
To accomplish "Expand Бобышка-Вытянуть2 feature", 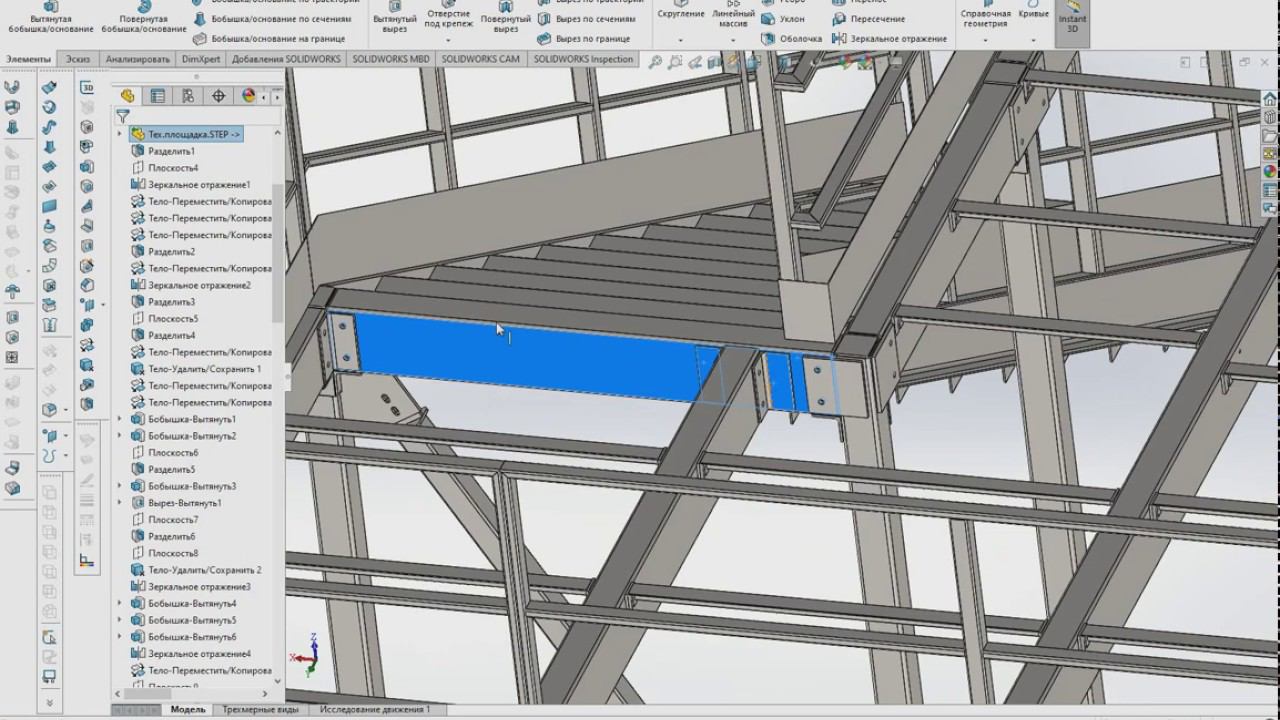I will (120, 436).
